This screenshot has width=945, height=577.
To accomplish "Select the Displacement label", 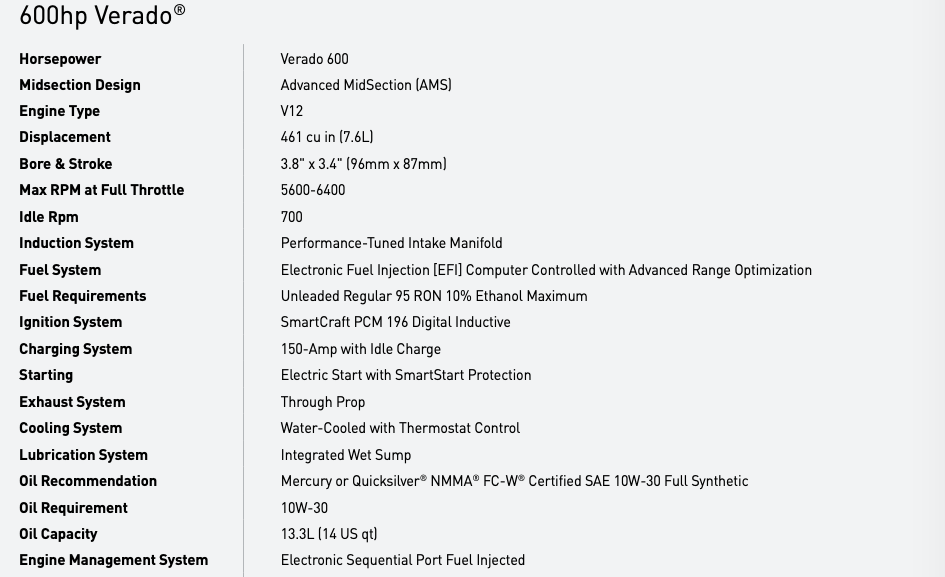I will 65,137.
